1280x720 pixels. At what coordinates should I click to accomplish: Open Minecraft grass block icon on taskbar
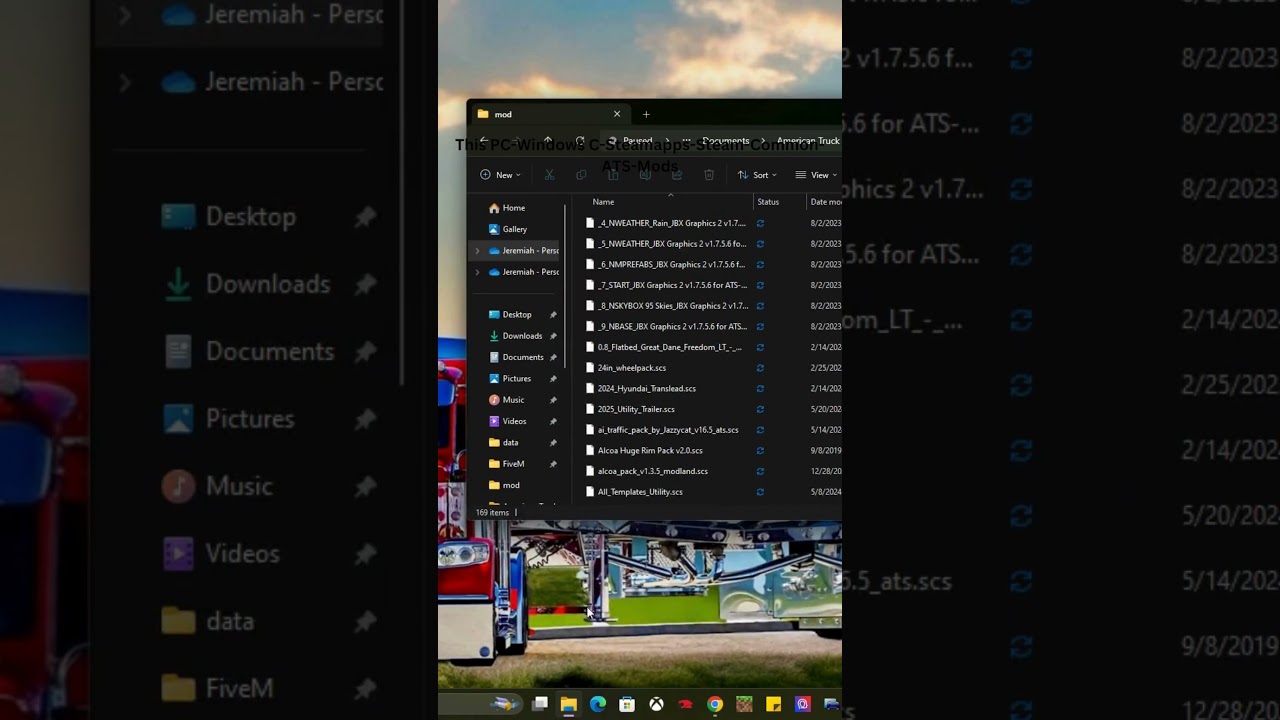744,704
